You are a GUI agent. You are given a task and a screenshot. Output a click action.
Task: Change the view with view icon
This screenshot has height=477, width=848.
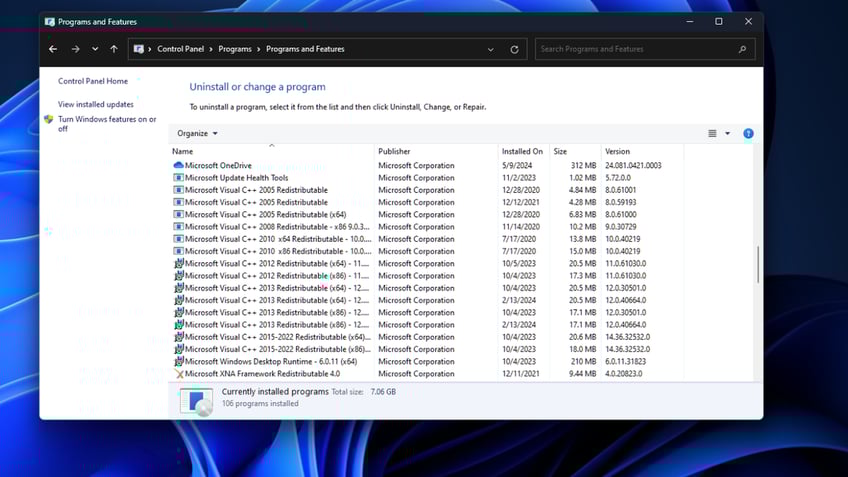(712, 134)
